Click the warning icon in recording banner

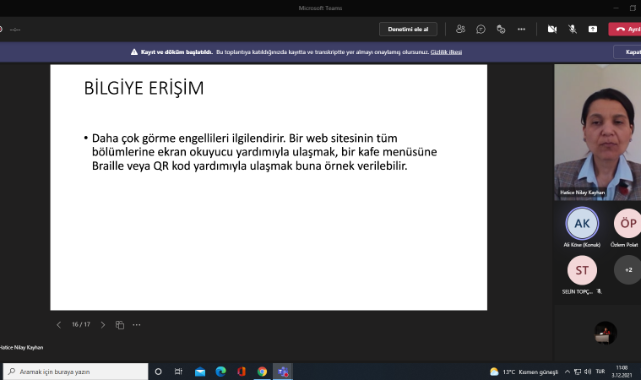(x=134, y=52)
